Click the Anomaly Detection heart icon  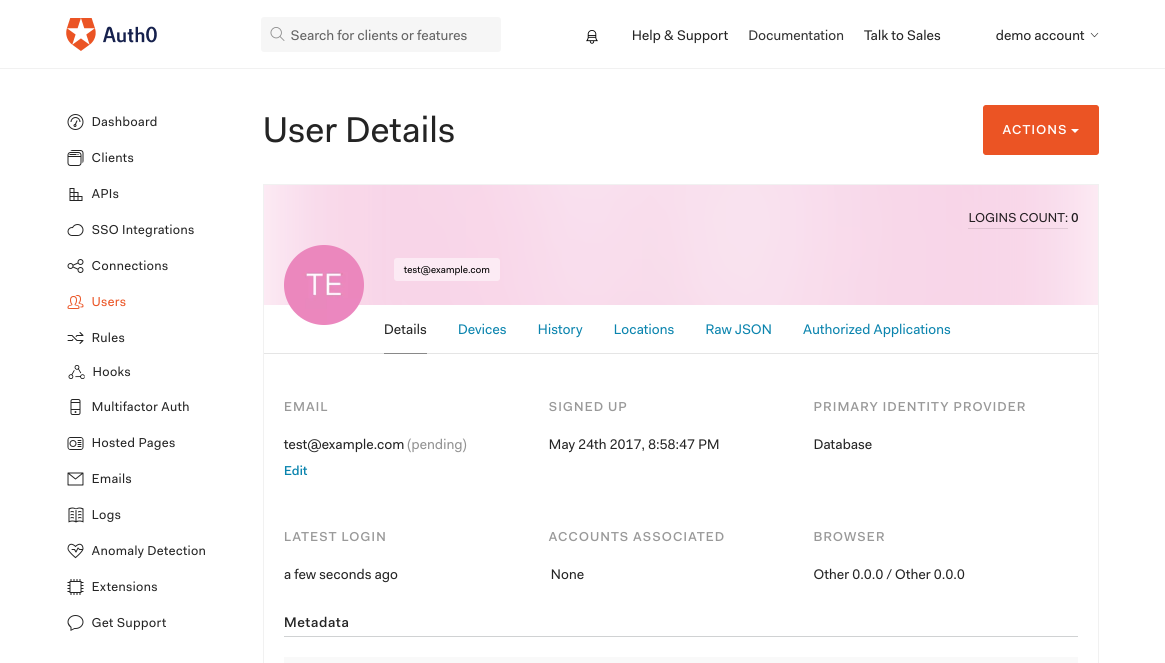[75, 551]
